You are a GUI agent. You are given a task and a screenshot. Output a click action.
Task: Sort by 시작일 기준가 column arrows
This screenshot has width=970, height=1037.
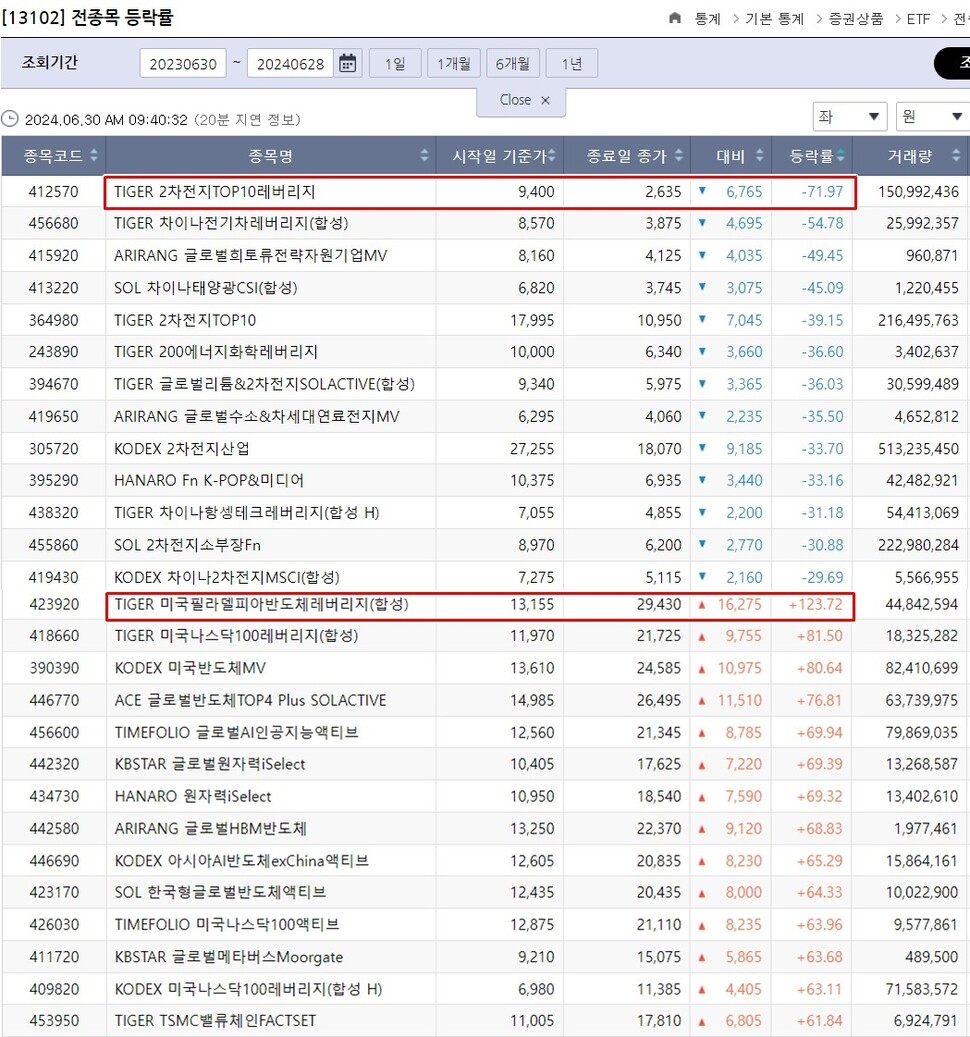(x=552, y=156)
